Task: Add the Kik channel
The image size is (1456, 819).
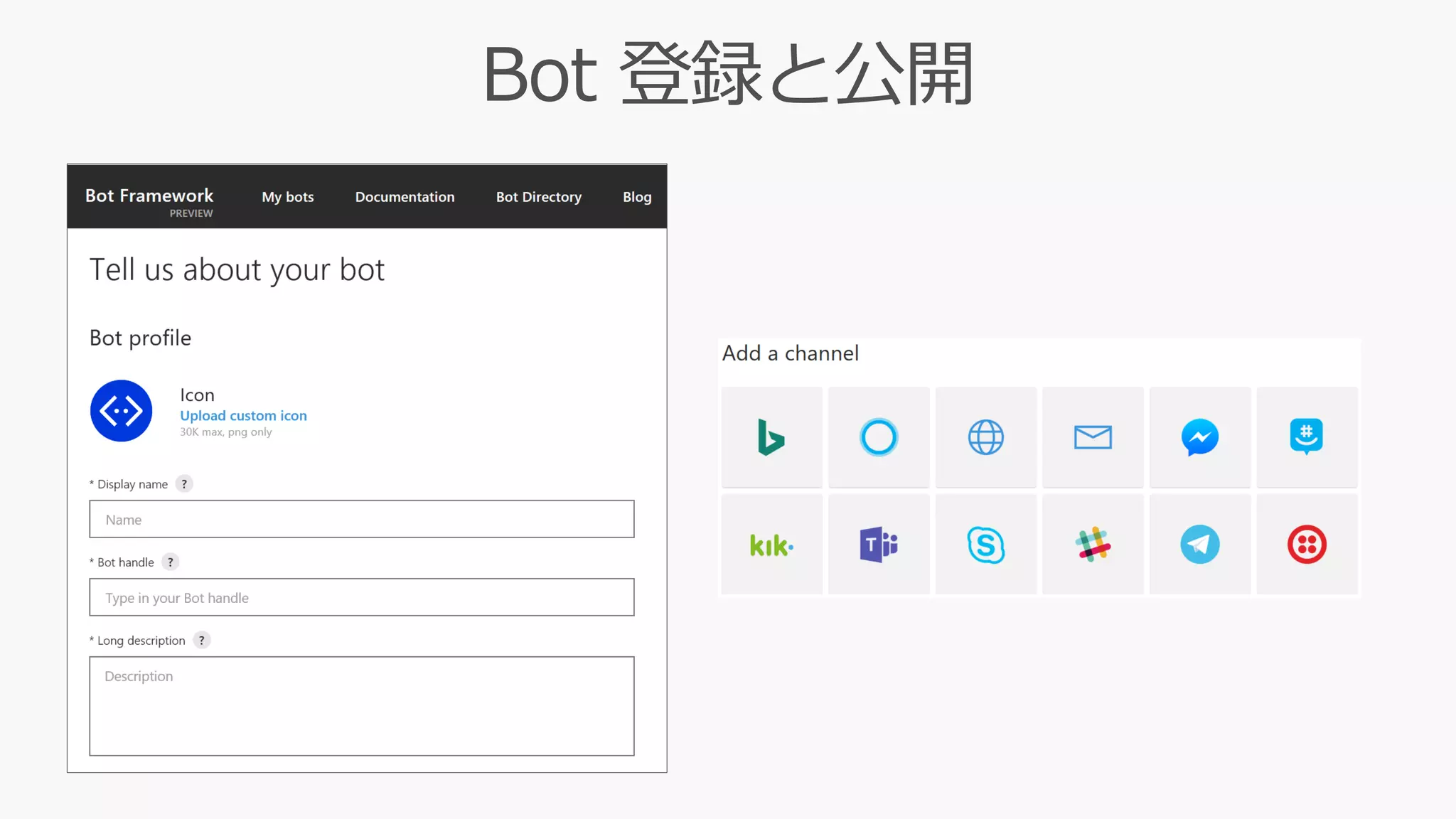Action: (771, 545)
